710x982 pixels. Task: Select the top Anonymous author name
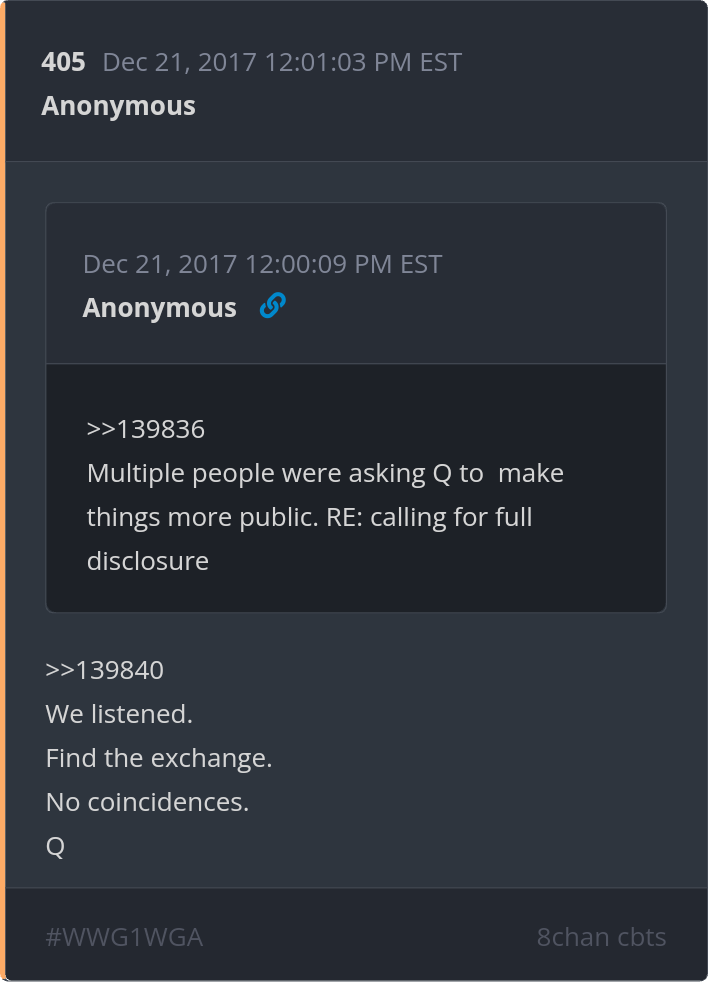118,106
